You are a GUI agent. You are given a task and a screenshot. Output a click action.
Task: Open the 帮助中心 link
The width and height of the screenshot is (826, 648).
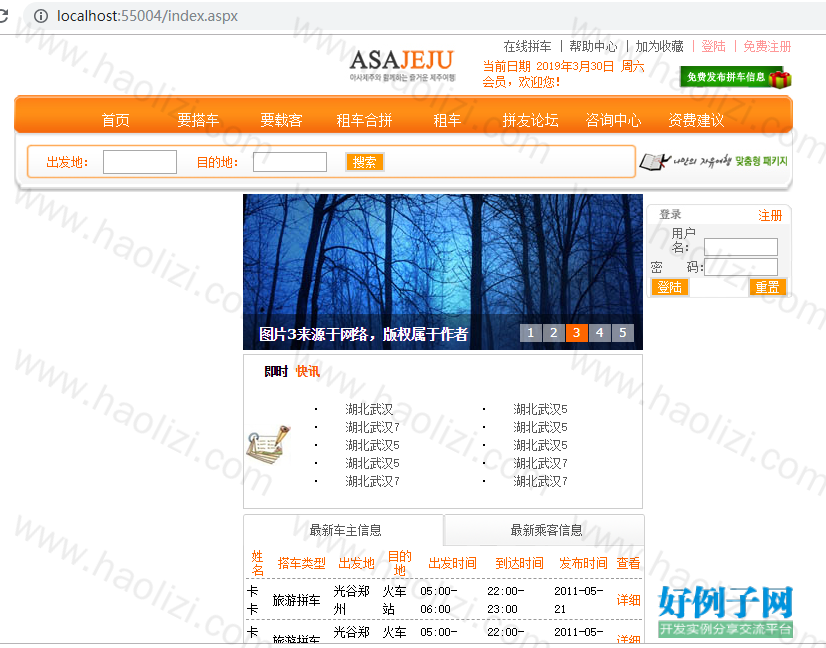(x=593, y=46)
